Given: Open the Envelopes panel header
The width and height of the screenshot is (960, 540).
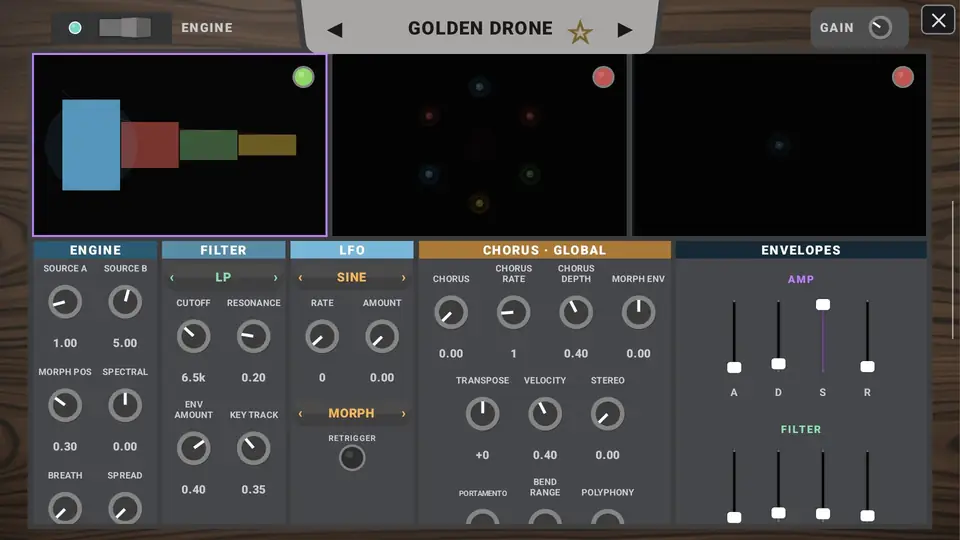Looking at the screenshot, I should tap(801, 250).
